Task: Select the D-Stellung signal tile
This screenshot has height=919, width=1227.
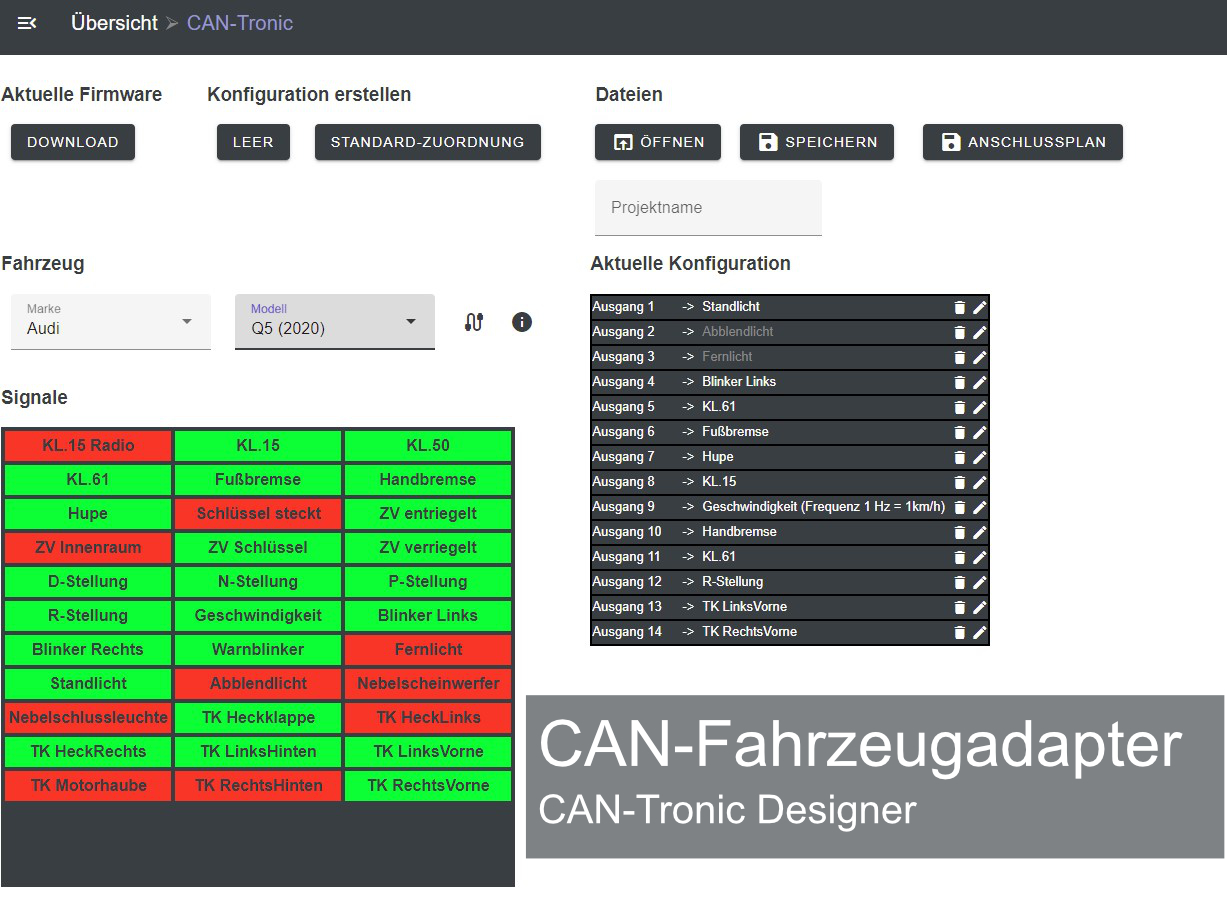Action: pyautogui.click(x=88, y=582)
